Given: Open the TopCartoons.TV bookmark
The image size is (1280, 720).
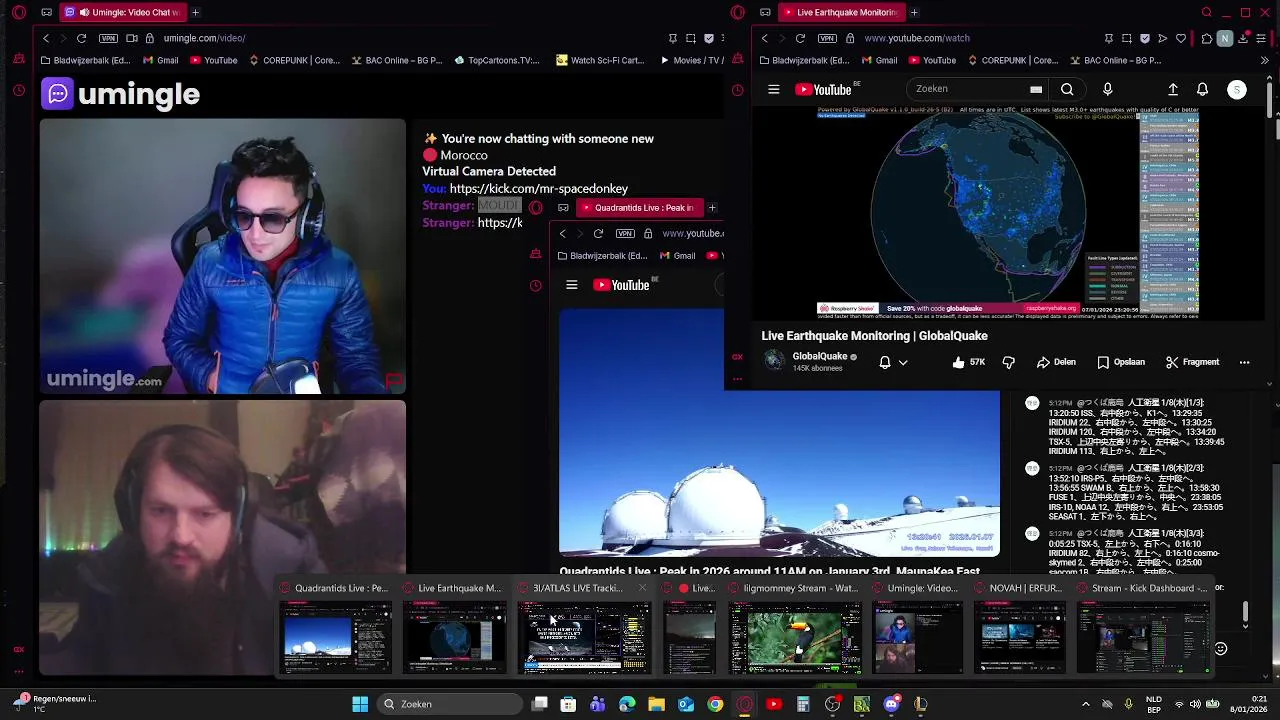Looking at the screenshot, I should click(x=496, y=60).
